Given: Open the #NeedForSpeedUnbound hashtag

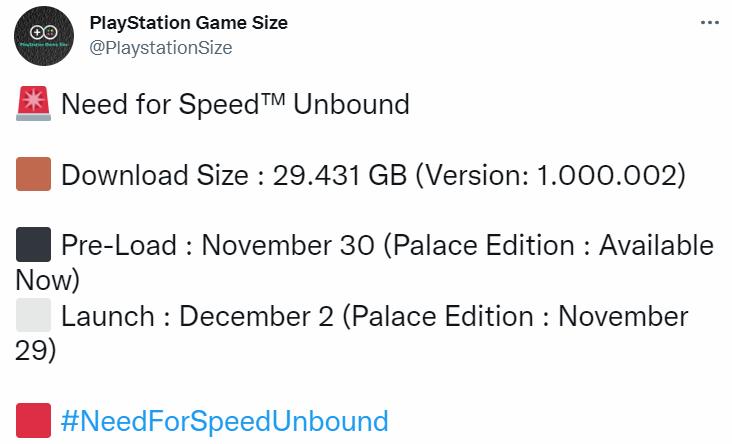Looking at the screenshot, I should coord(224,419).
